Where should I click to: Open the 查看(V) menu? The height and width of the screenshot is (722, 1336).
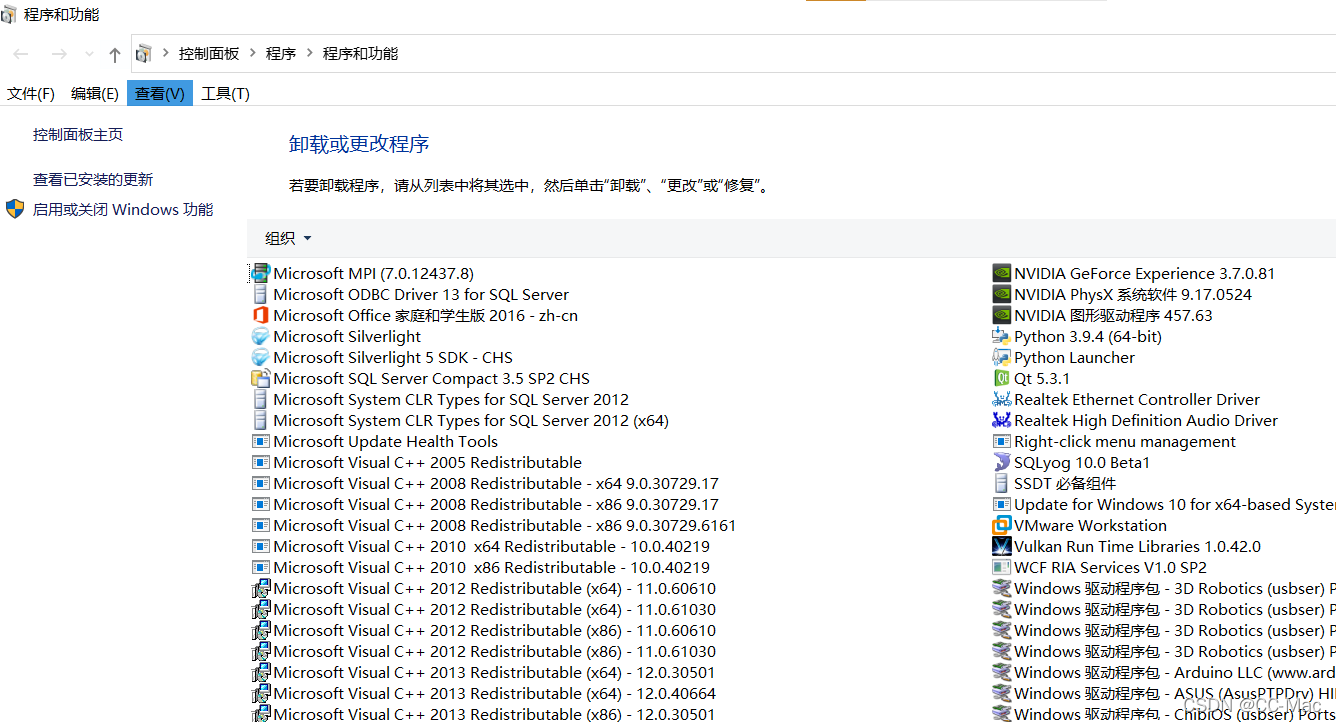[x=160, y=93]
